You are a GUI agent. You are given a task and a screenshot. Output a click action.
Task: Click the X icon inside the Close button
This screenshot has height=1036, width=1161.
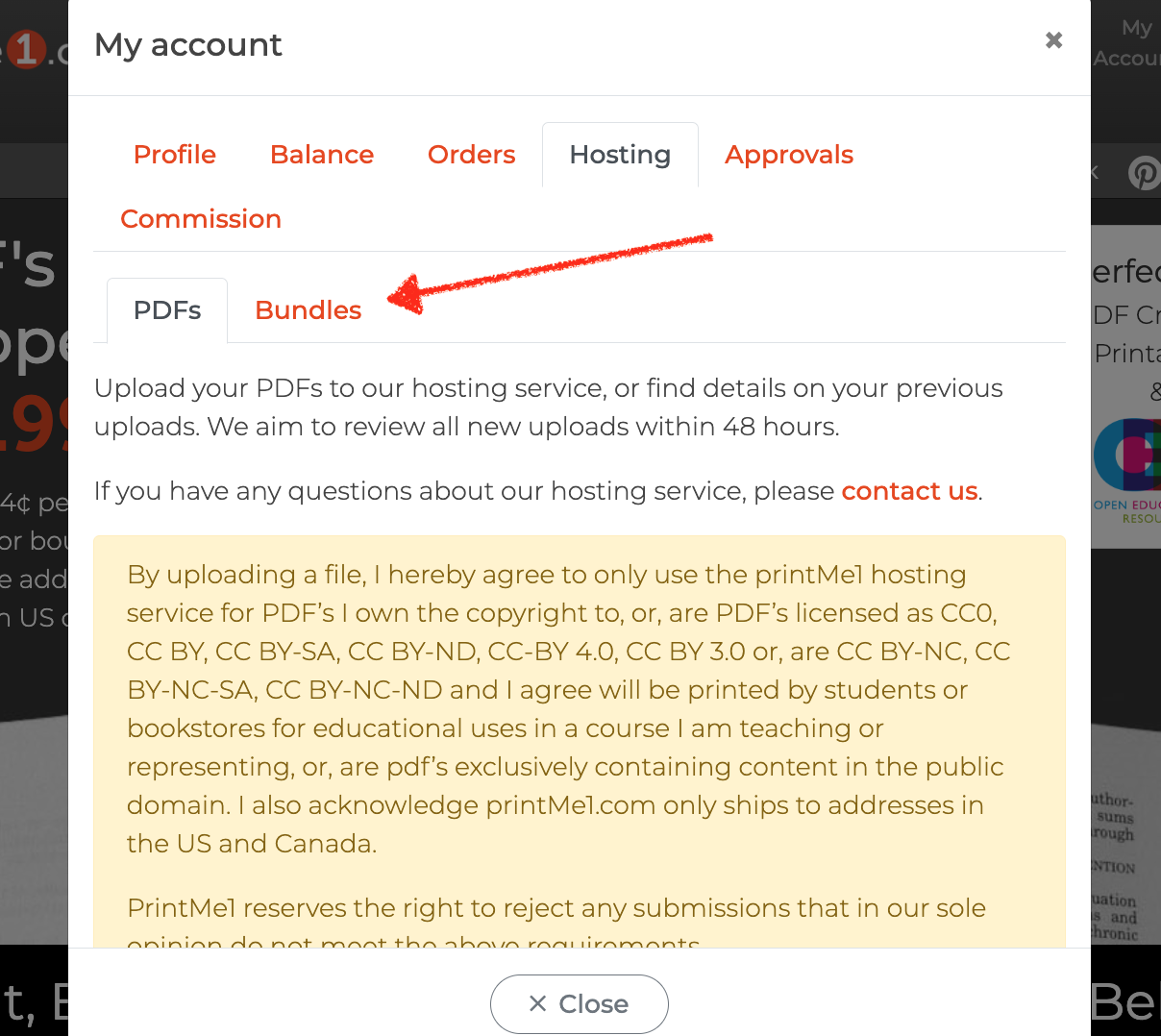538,1004
